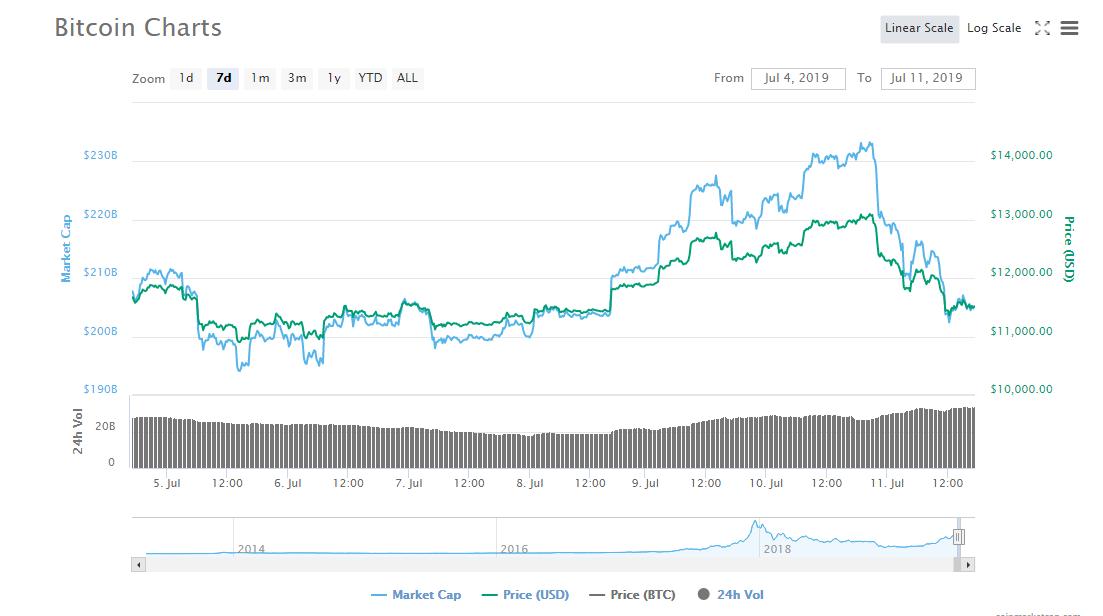Image resolution: width=1103 pixels, height=616 pixels.
Task: Click the 5. Jul date axis label
Action: click(x=167, y=483)
